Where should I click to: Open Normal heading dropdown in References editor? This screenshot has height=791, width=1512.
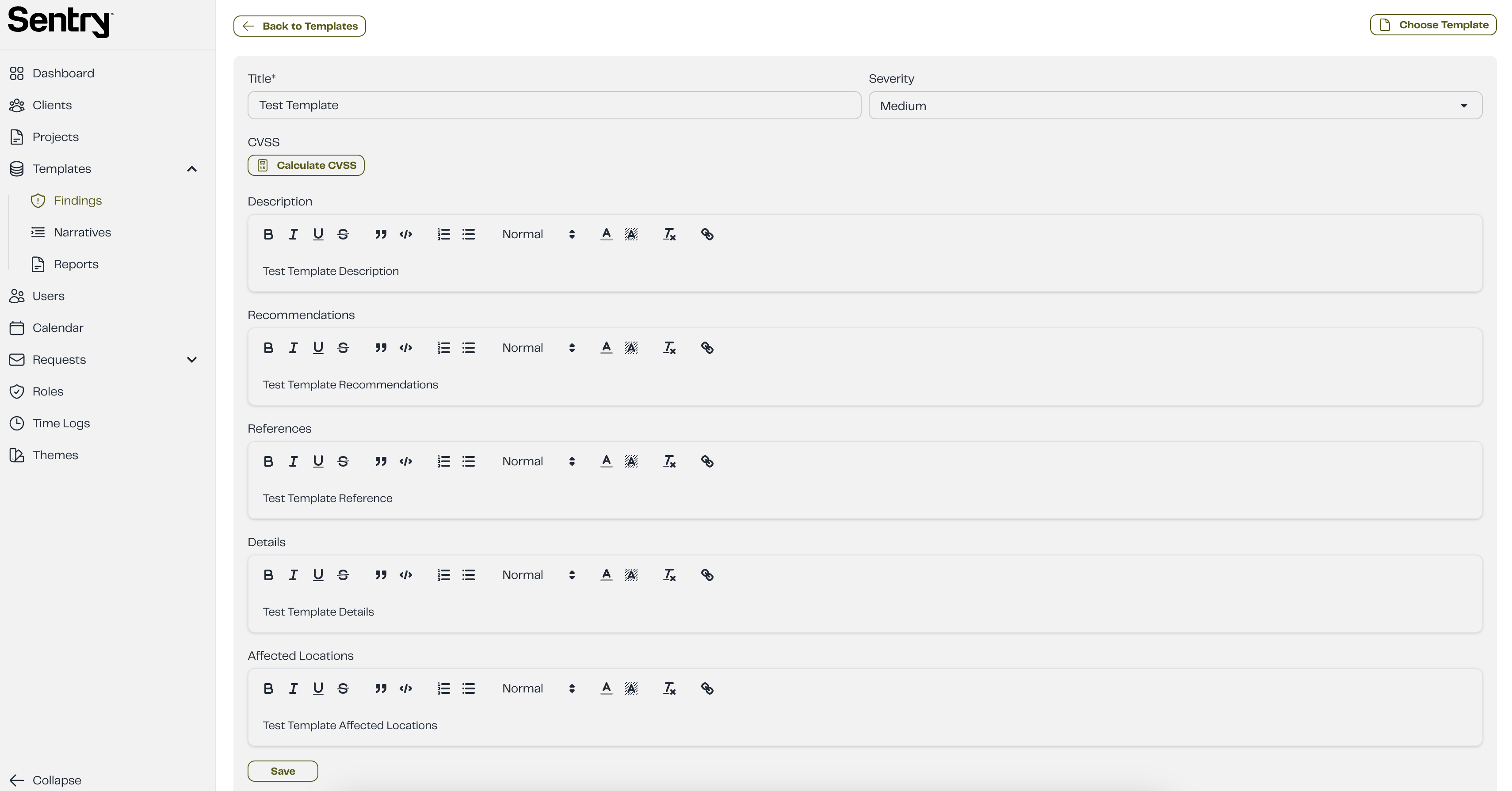tap(538, 461)
